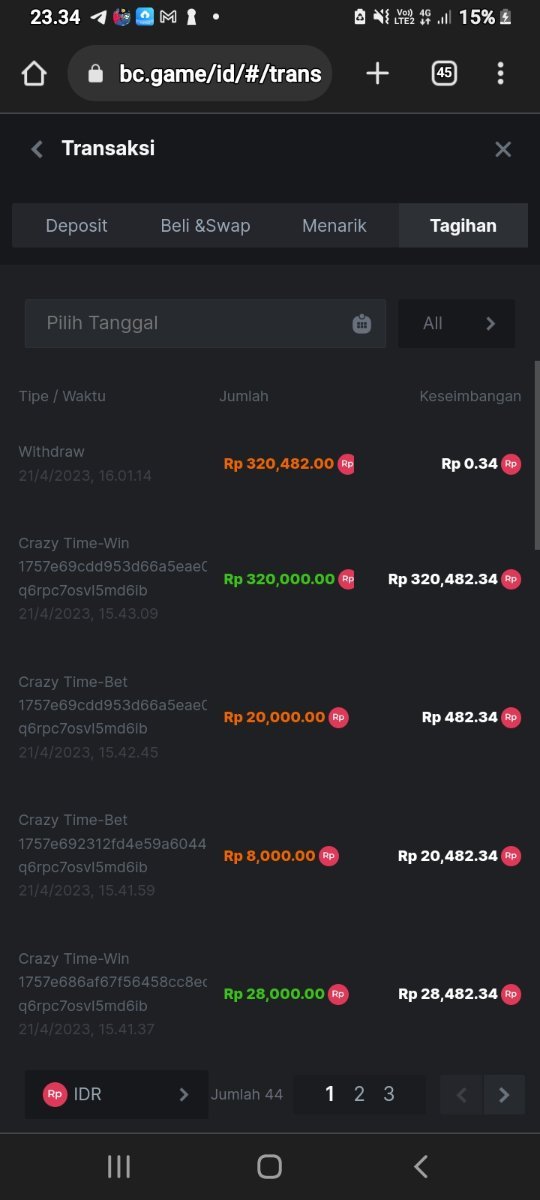Expand the All filter dropdown
Screen dimensions: 540x1200
[457, 323]
